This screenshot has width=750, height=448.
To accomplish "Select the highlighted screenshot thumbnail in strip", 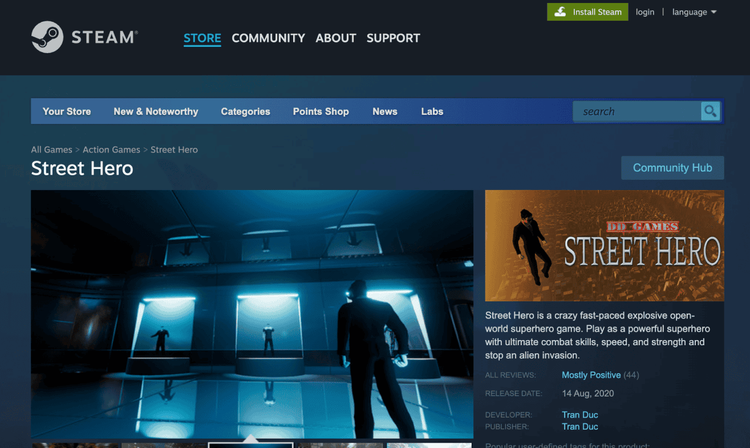I will coord(251,445).
